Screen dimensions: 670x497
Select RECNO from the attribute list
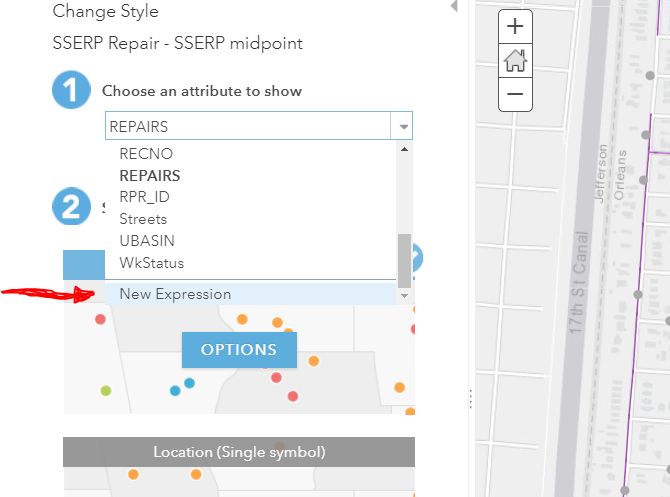(146, 154)
